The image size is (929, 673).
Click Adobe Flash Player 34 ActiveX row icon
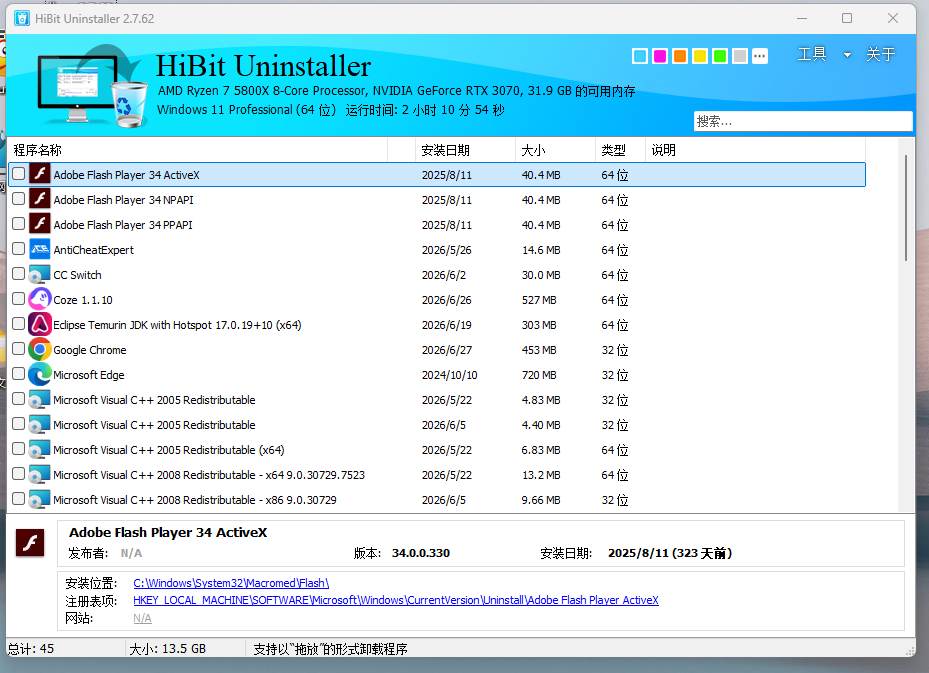click(40, 174)
